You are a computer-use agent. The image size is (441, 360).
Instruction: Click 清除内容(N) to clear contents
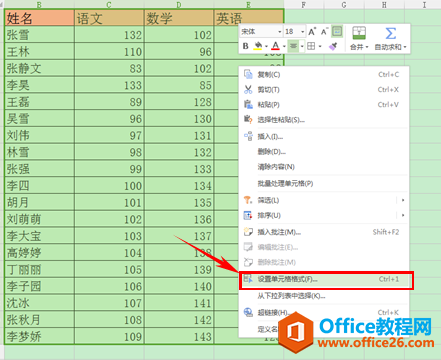pyautogui.click(x=324, y=167)
